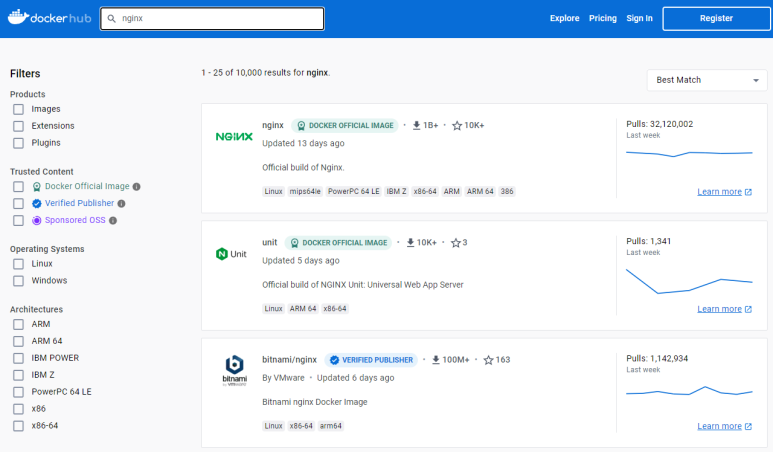Select the x86 architecture checkbox
The width and height of the screenshot is (773, 452).
[18, 409]
